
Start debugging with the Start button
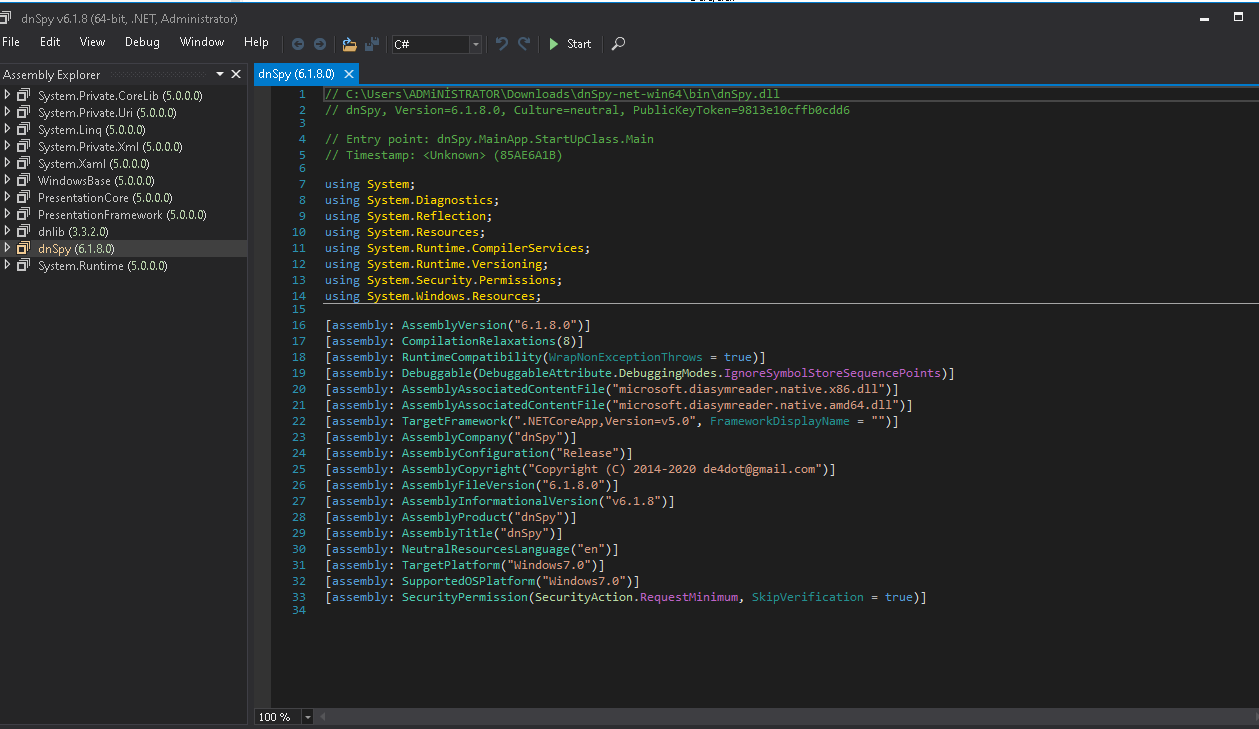569,44
